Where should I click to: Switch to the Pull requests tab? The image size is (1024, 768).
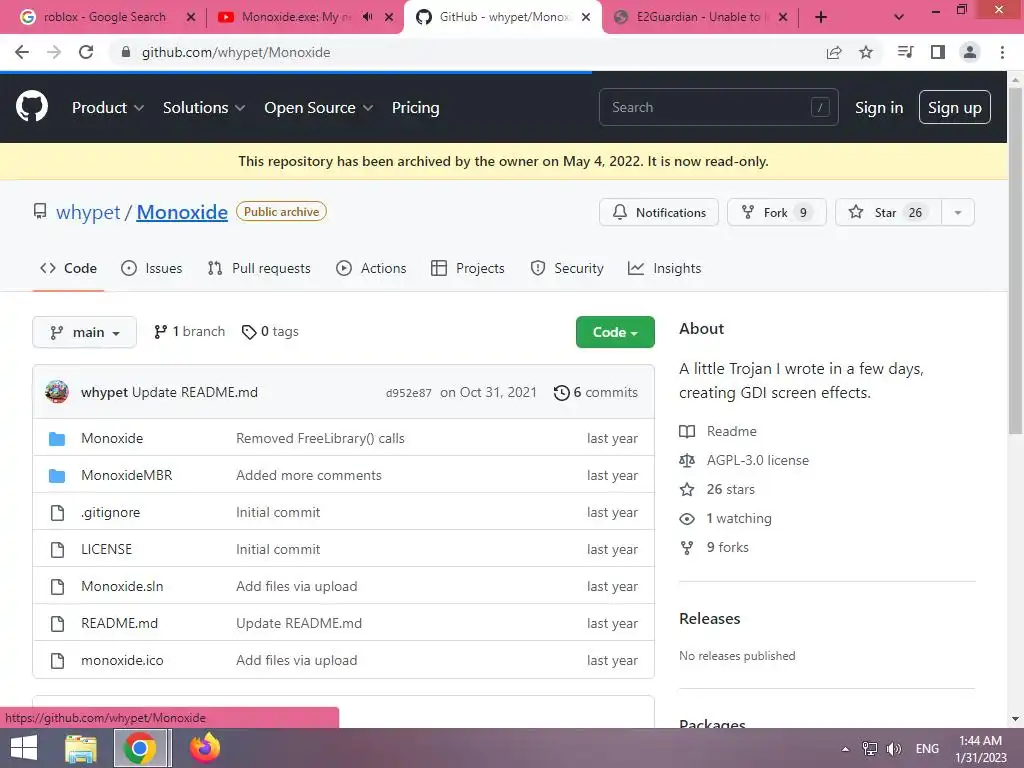pos(259,268)
